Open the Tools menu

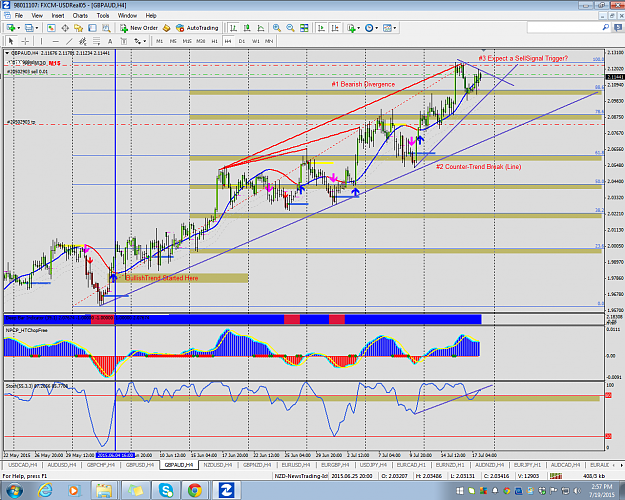103,16
